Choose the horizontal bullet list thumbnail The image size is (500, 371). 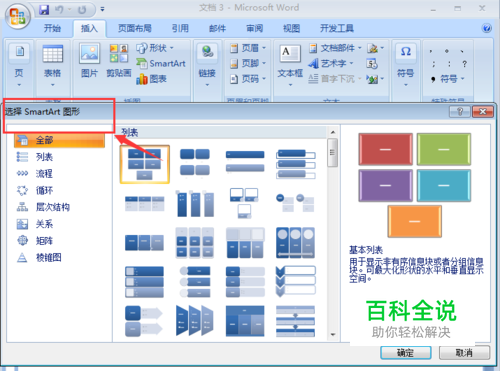(144, 203)
